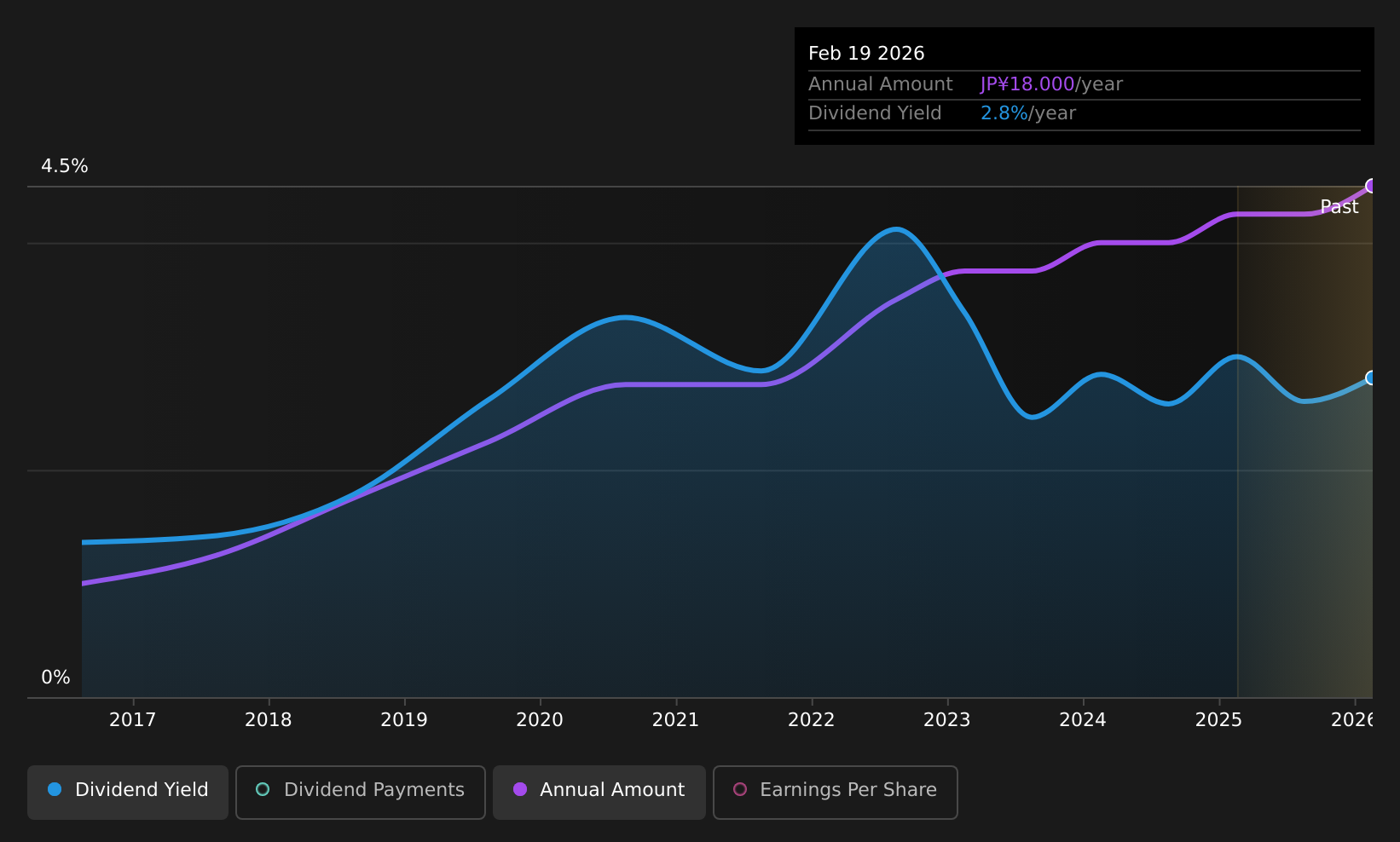Select the 2025 x-axis label

[1218, 720]
